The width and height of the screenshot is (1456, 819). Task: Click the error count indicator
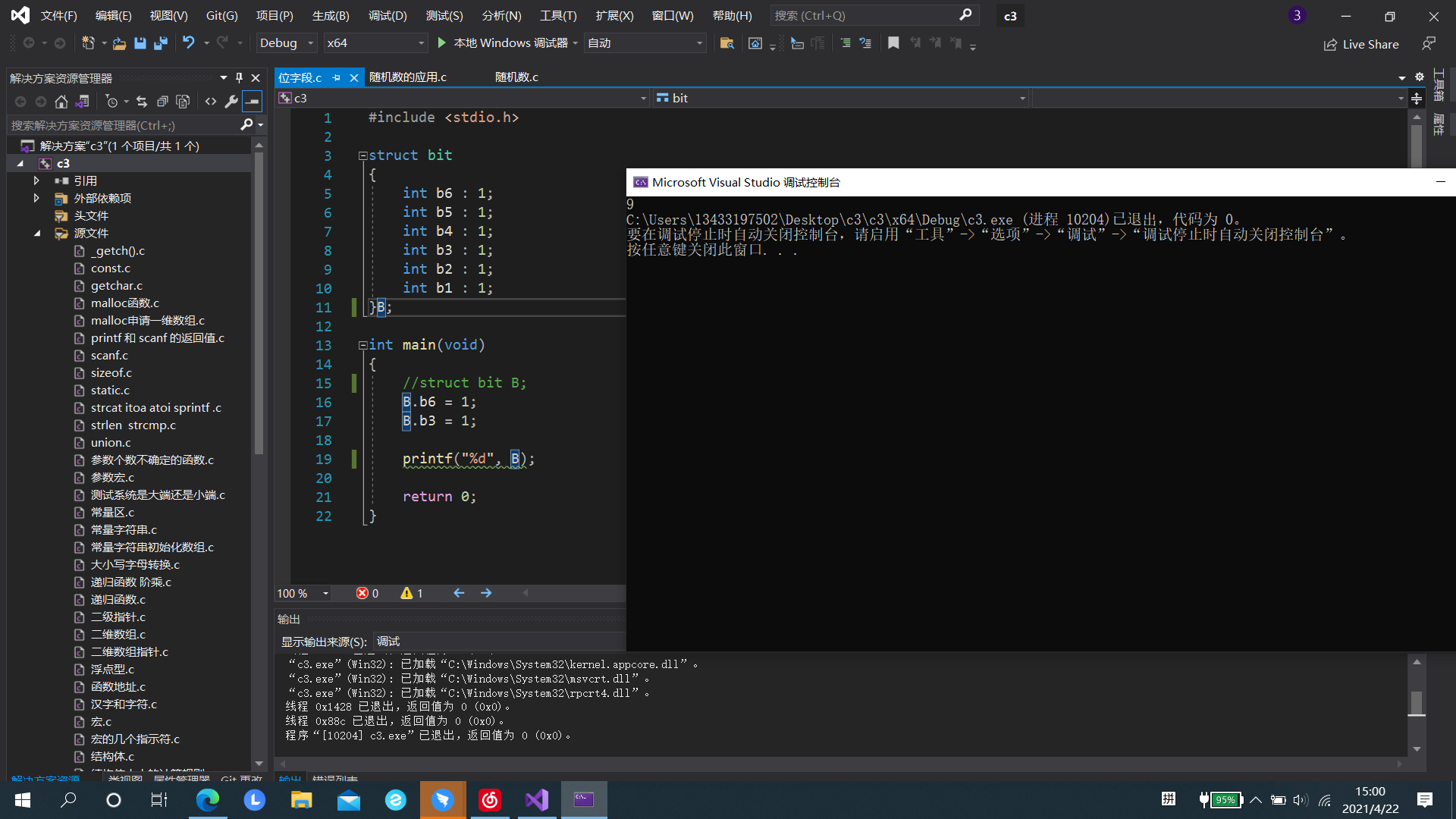(x=368, y=593)
